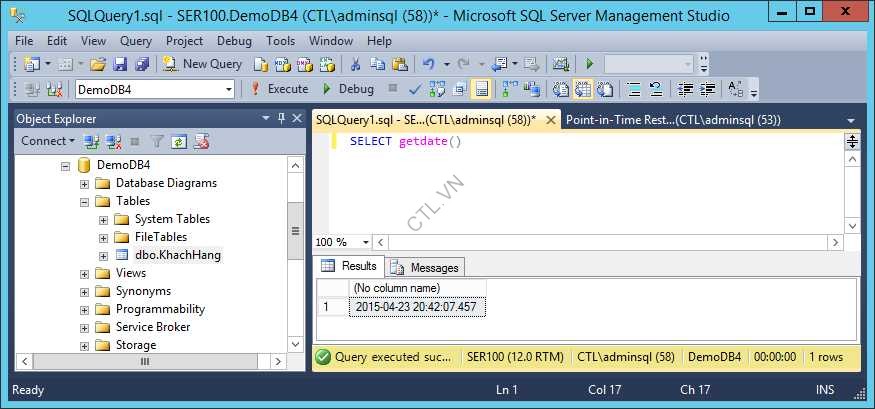Select the getdate result cell
875x409 pixels.
(417, 307)
